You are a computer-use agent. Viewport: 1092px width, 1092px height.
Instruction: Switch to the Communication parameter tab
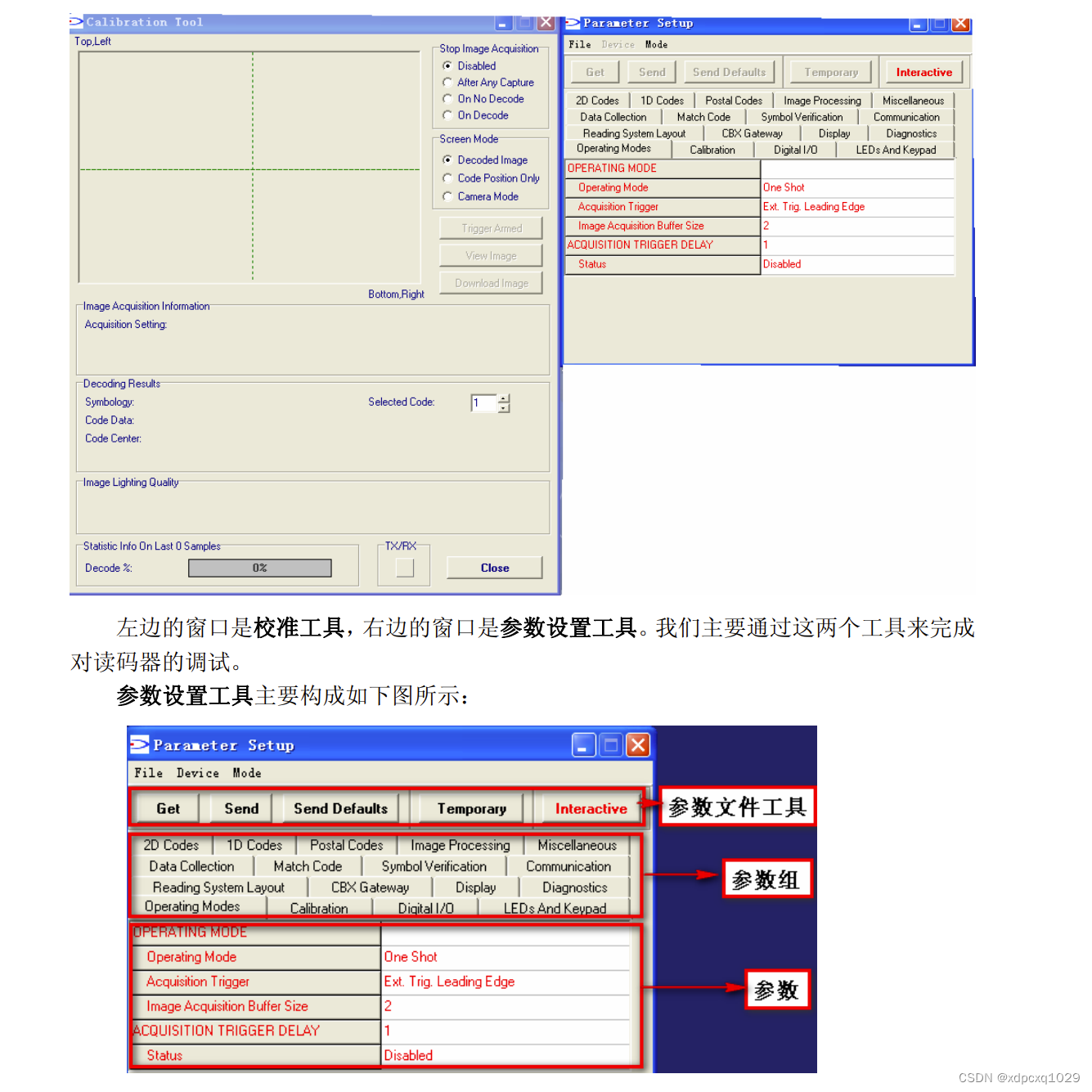click(x=906, y=116)
